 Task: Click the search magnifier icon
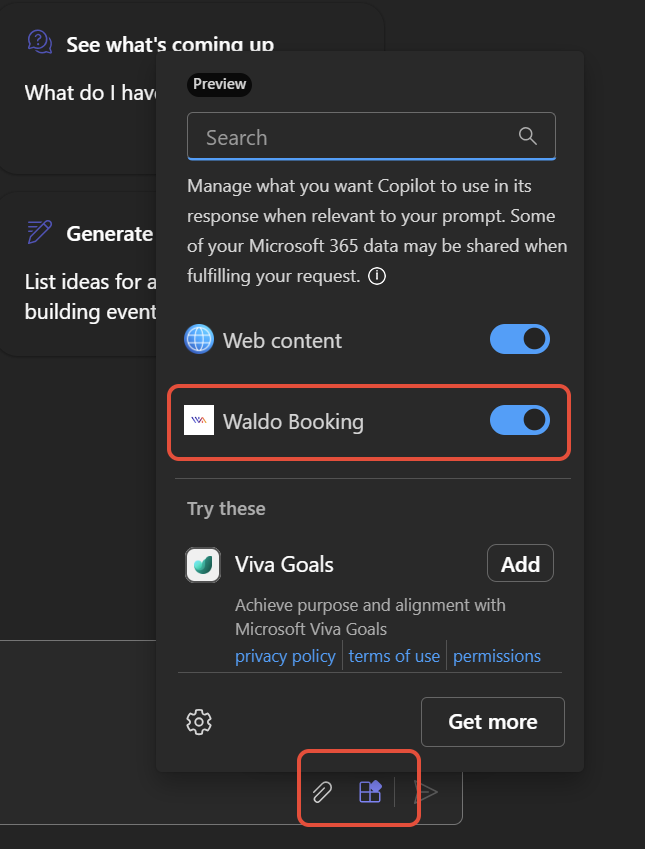coord(527,136)
